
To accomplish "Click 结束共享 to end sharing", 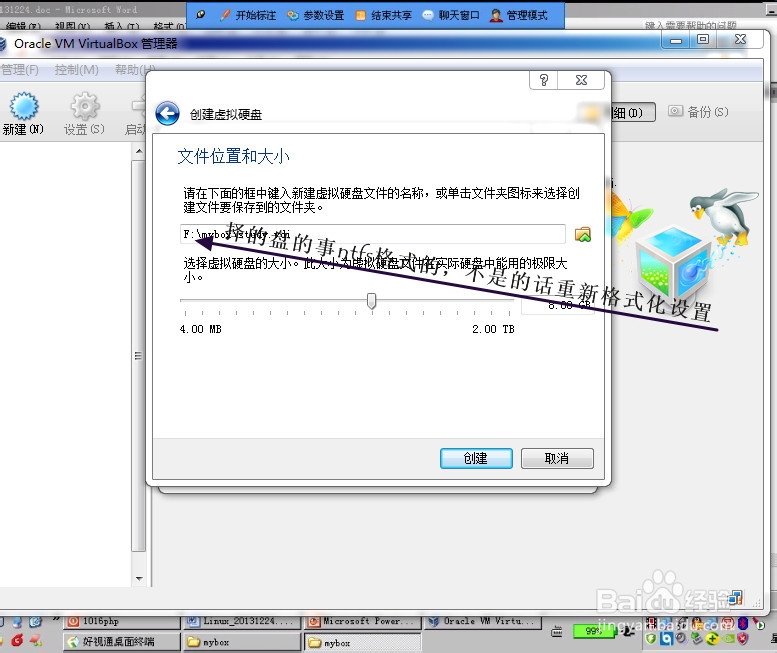I will [x=384, y=15].
